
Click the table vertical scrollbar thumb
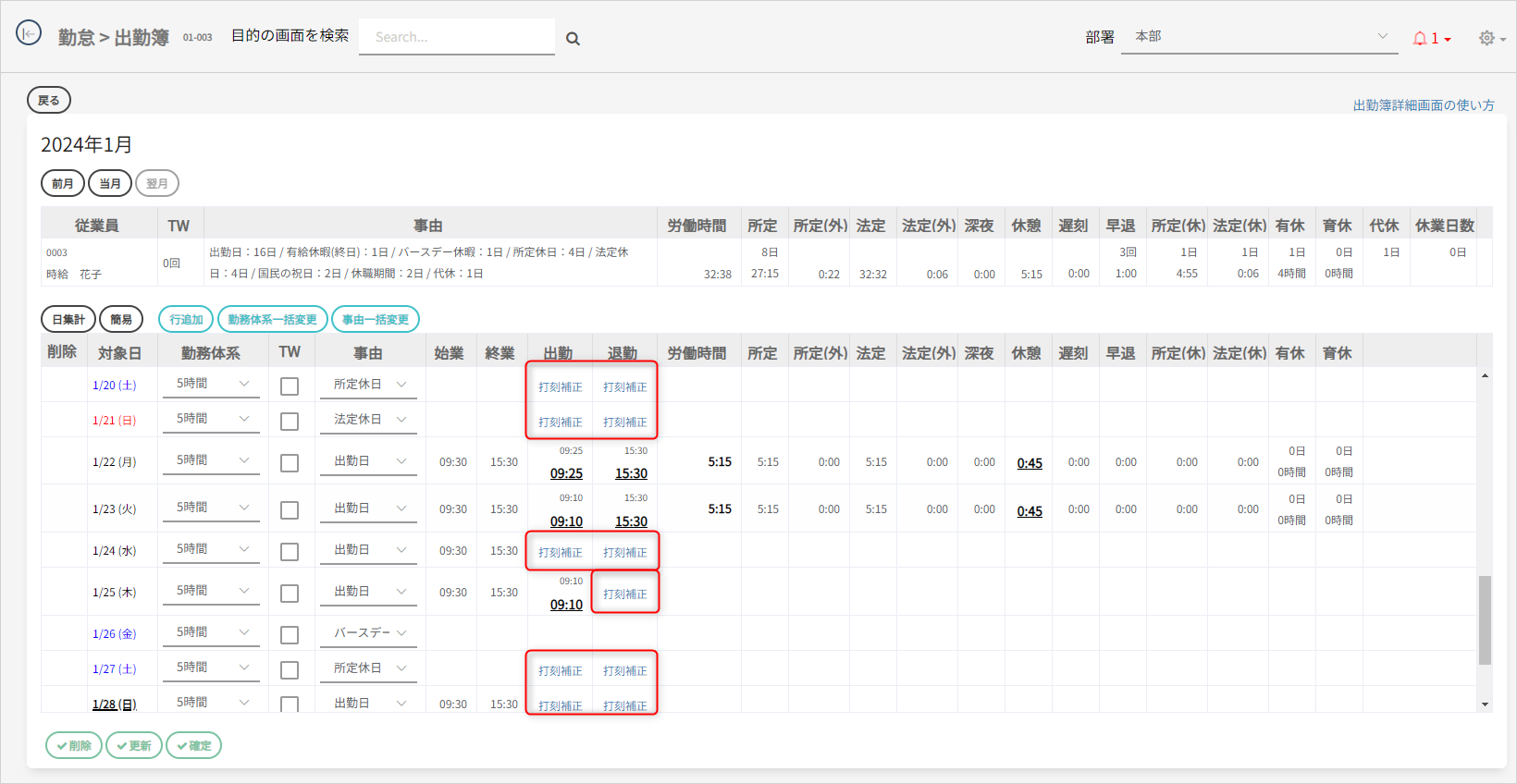pos(1485,619)
